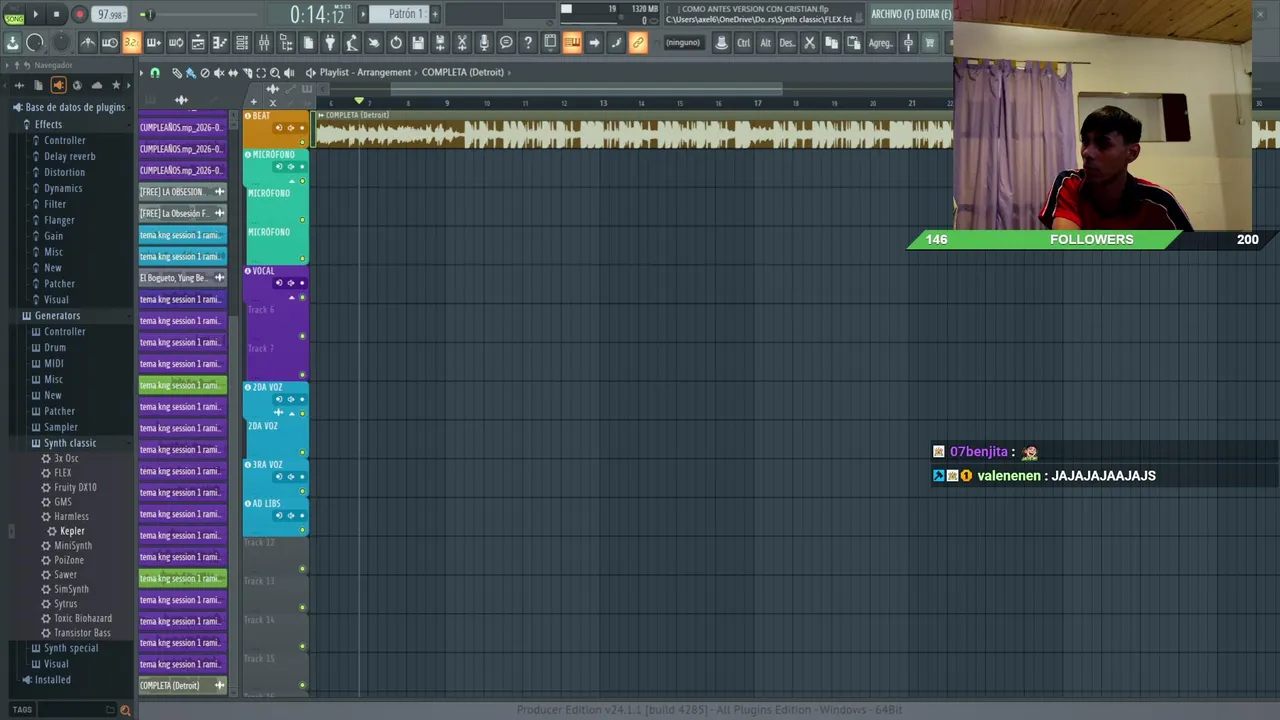Click the Alt shortcut button
This screenshot has width=1280, height=720.
click(x=765, y=43)
